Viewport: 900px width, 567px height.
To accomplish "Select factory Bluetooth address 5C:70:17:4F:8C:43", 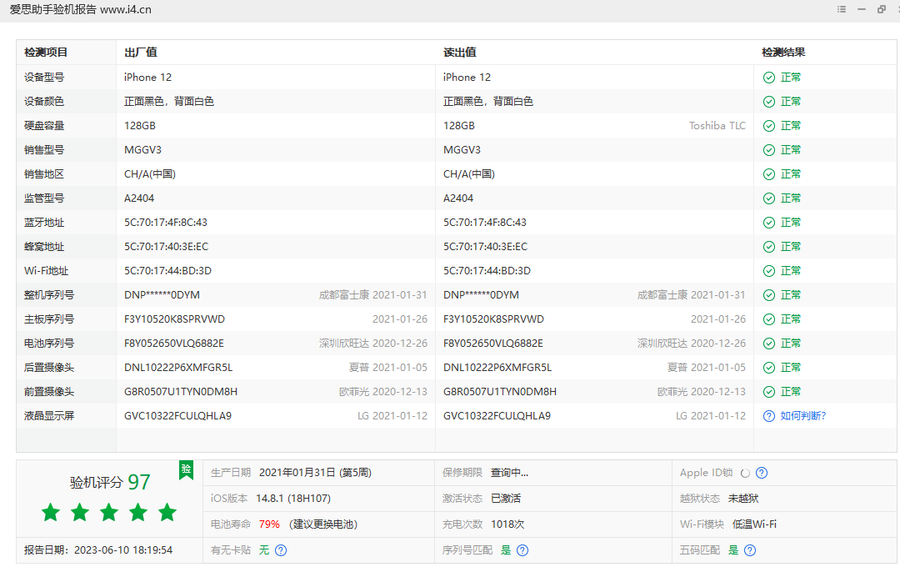I will pyautogui.click(x=166, y=223).
